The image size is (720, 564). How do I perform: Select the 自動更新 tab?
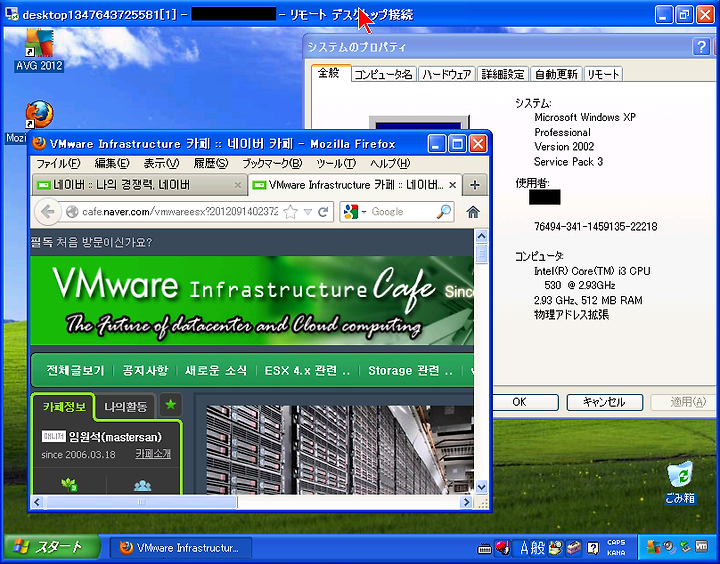557,74
